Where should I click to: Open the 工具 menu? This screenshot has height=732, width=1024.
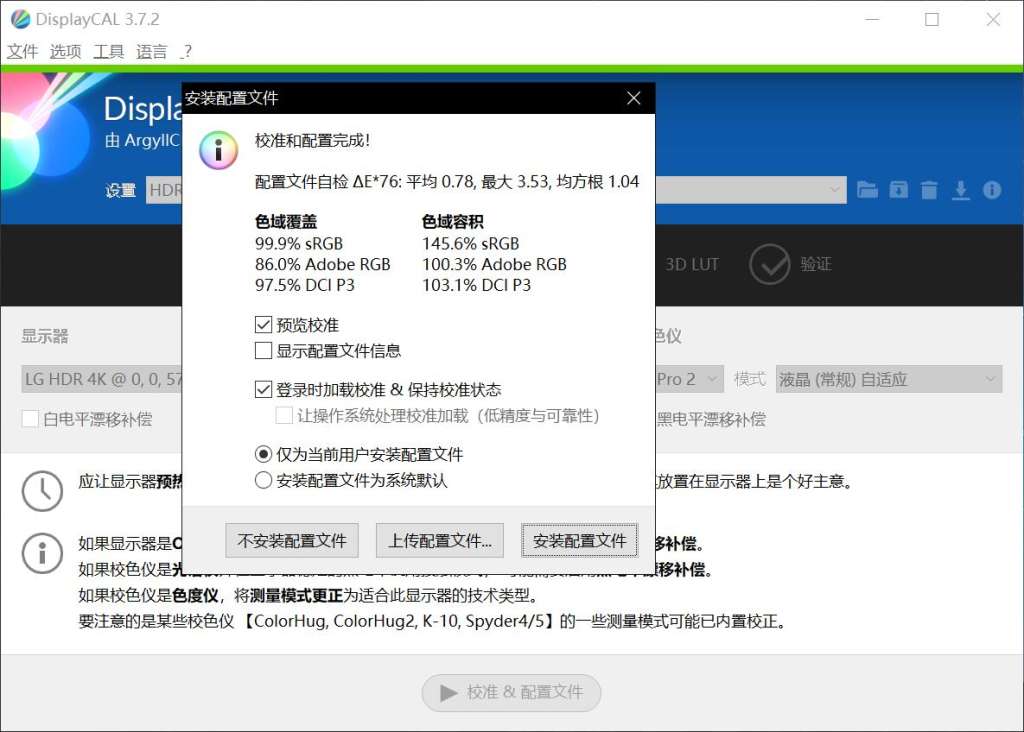[x=108, y=52]
